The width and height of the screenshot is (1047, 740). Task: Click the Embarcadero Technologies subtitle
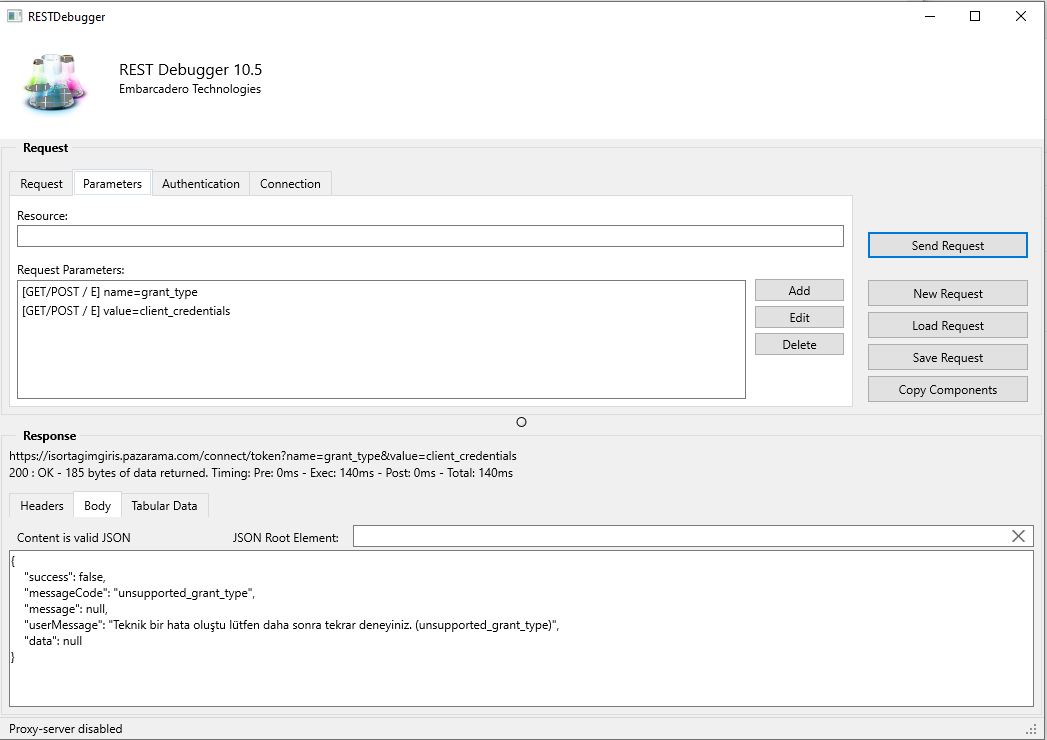tap(190, 89)
